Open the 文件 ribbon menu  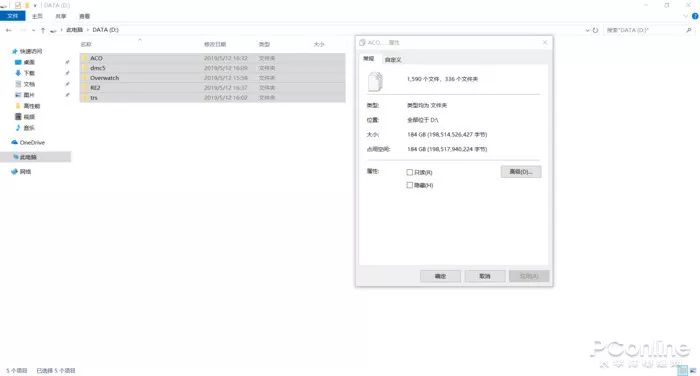pos(12,16)
